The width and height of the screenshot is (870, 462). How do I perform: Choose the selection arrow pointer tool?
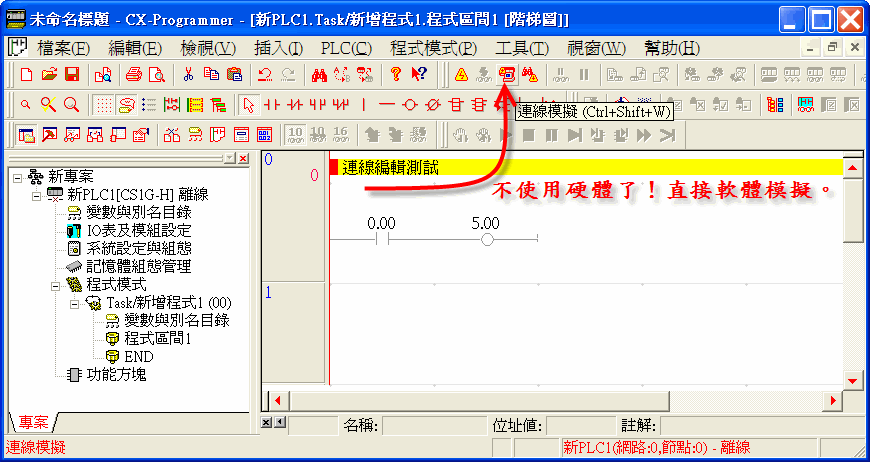249,104
